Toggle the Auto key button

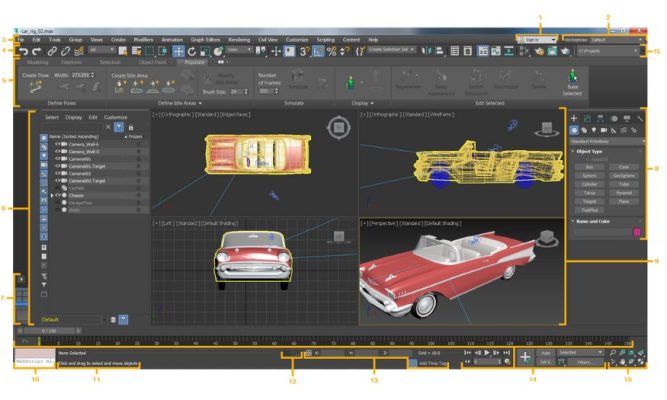[x=545, y=353]
